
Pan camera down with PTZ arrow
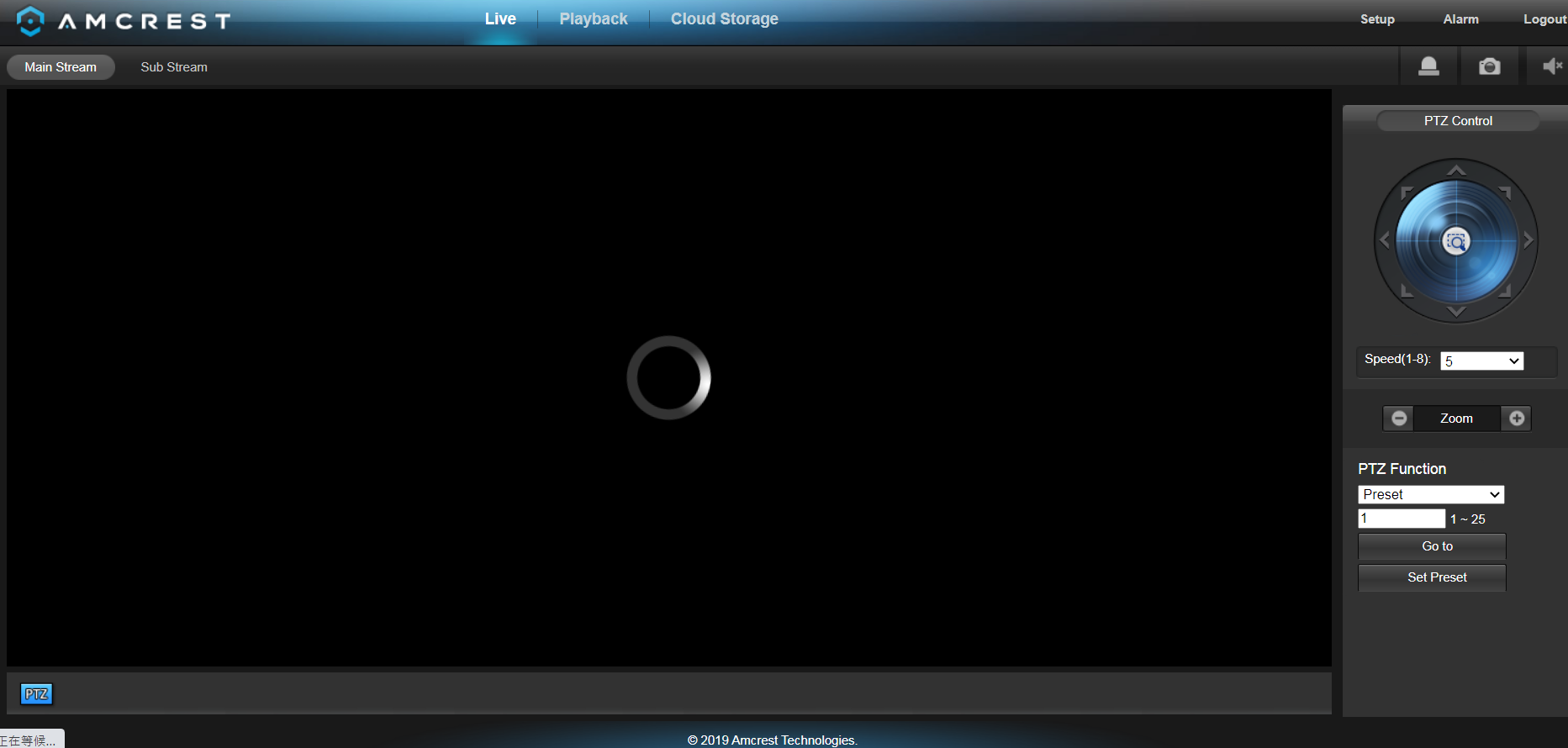(1456, 311)
